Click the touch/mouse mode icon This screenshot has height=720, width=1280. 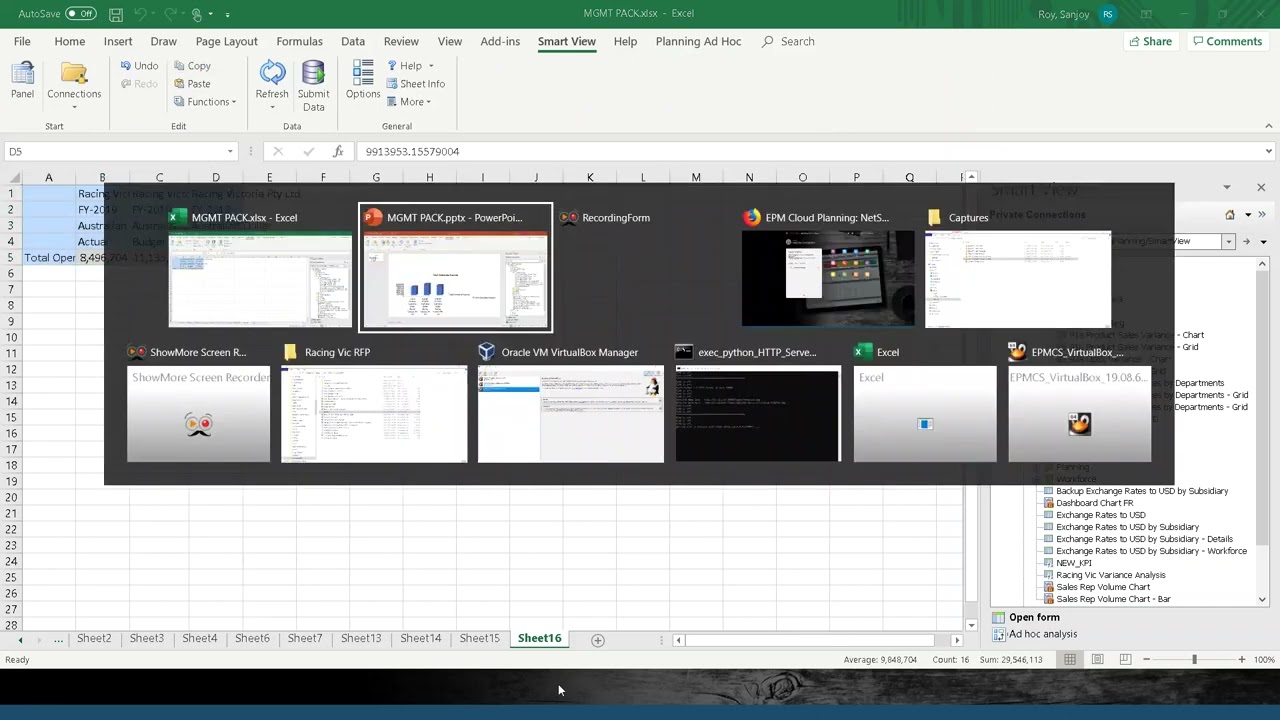click(x=197, y=14)
